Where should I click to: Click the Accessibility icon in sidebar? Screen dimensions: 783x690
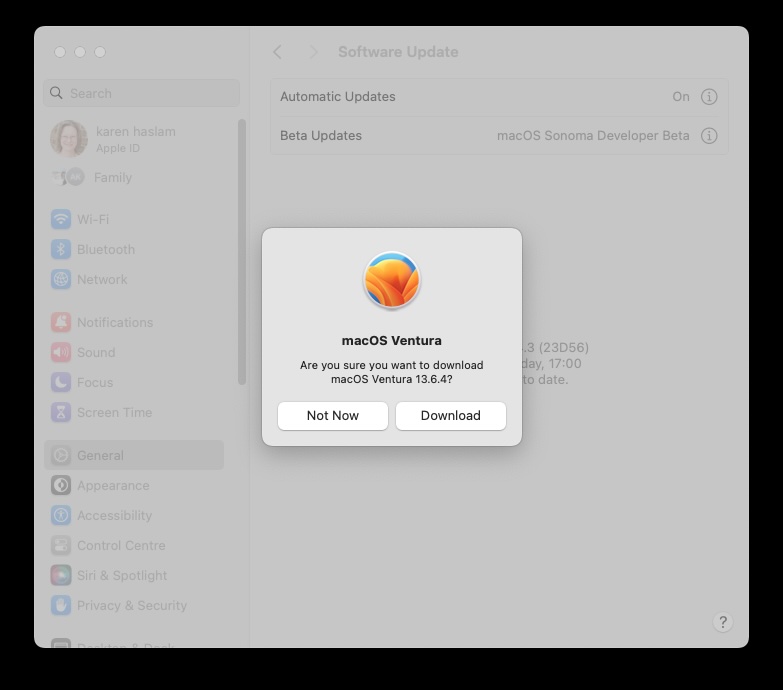click(x=60, y=515)
